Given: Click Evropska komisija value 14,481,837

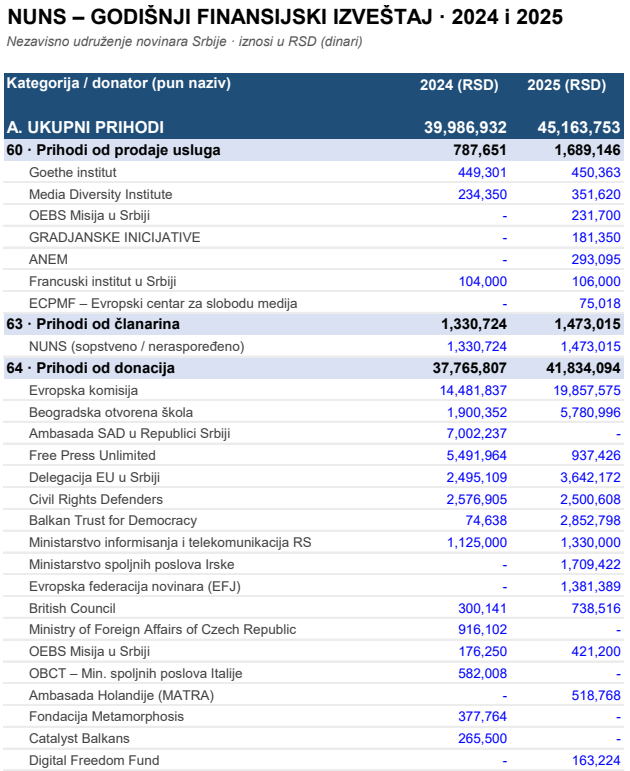Looking at the screenshot, I should point(473,391).
